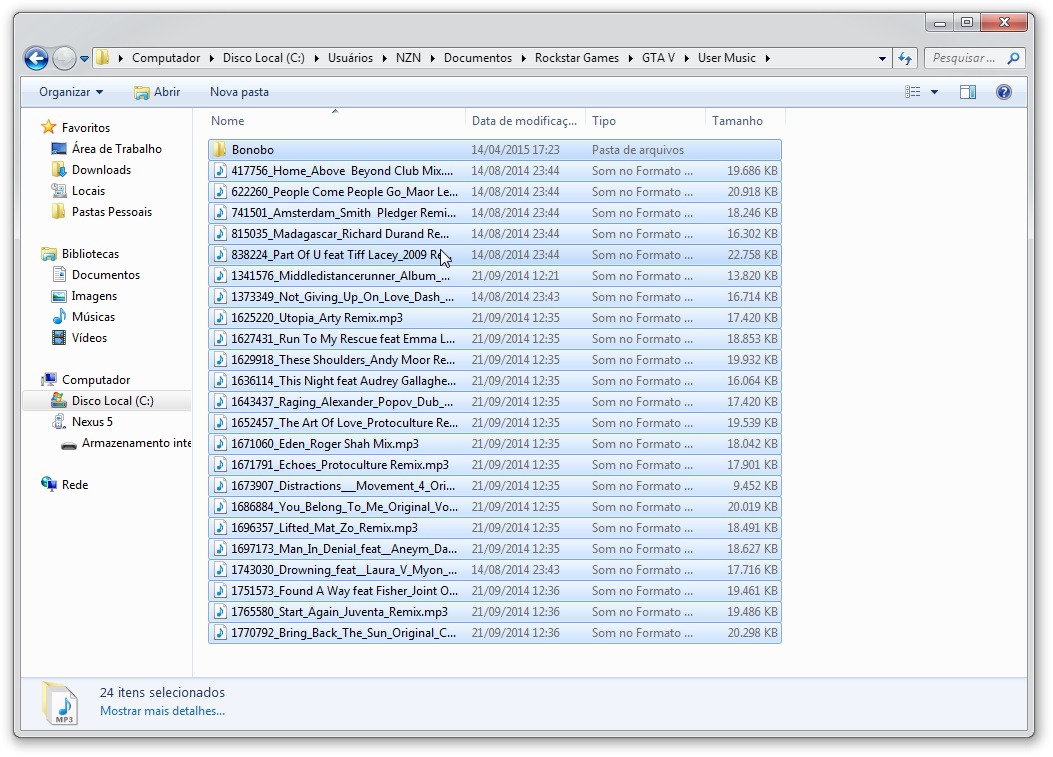Click the MP3 file icon in details pane
Image resolution: width=1053 pixels, height=757 pixels.
61,703
